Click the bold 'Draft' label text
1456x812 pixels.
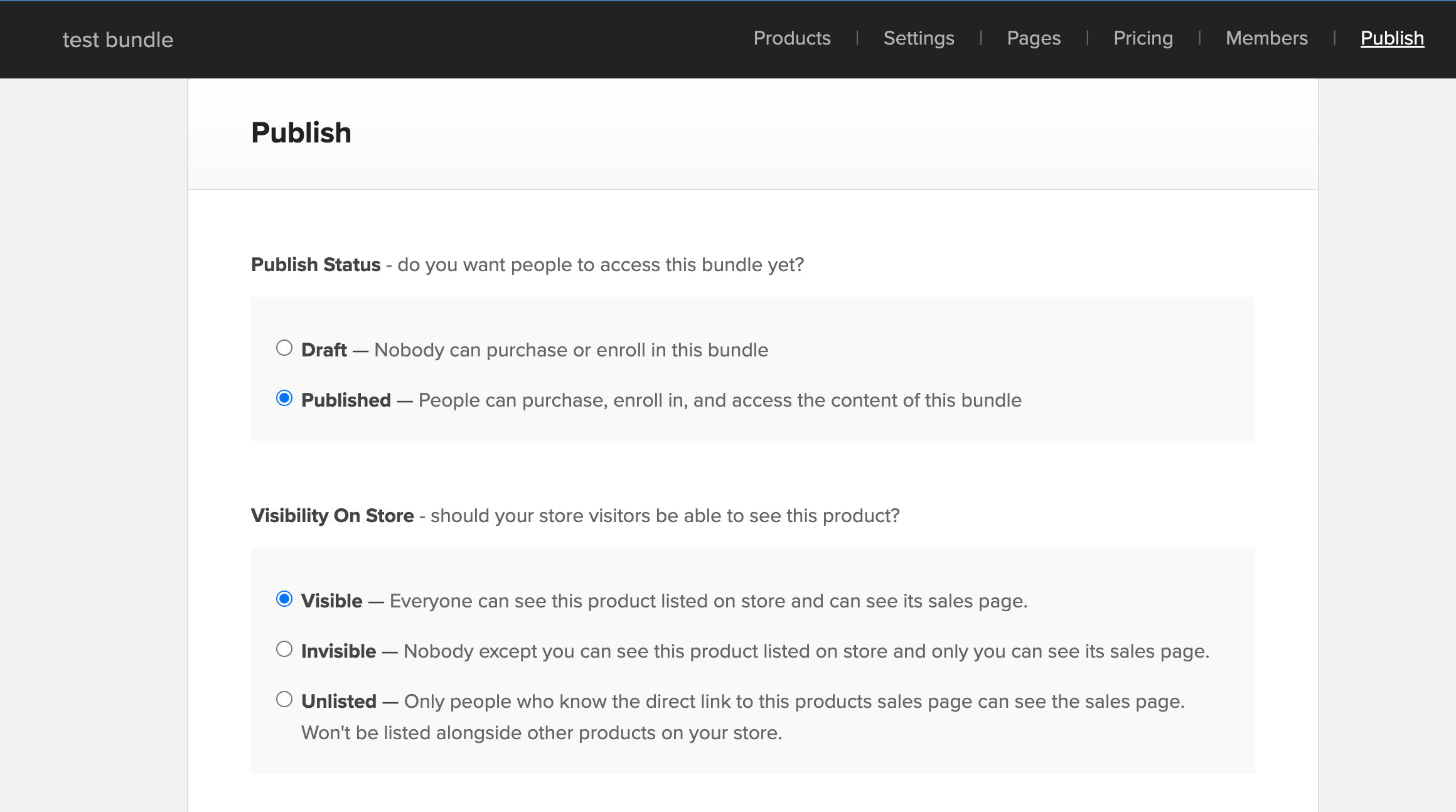pos(324,350)
